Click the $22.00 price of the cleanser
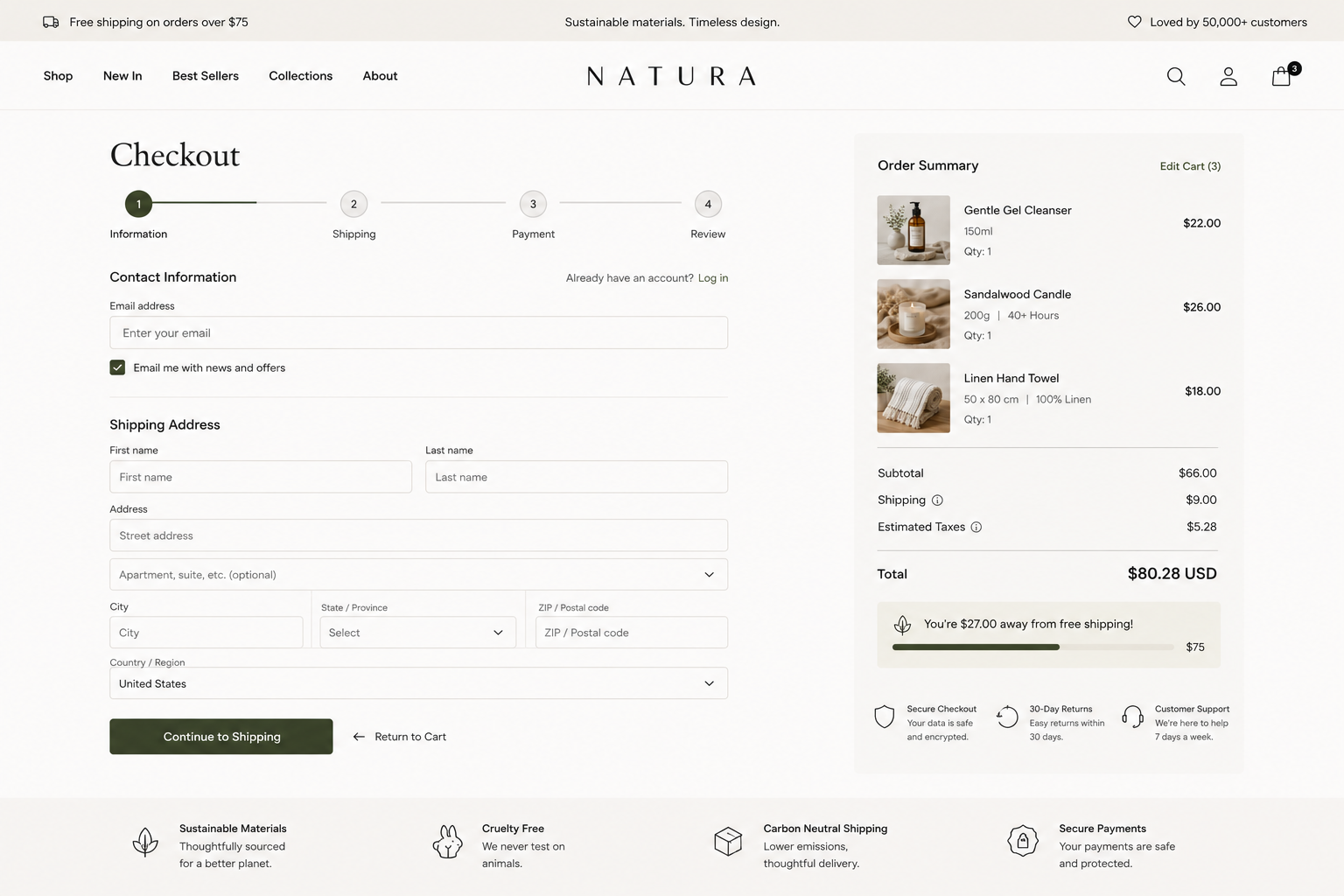The image size is (1344, 896). click(1201, 223)
